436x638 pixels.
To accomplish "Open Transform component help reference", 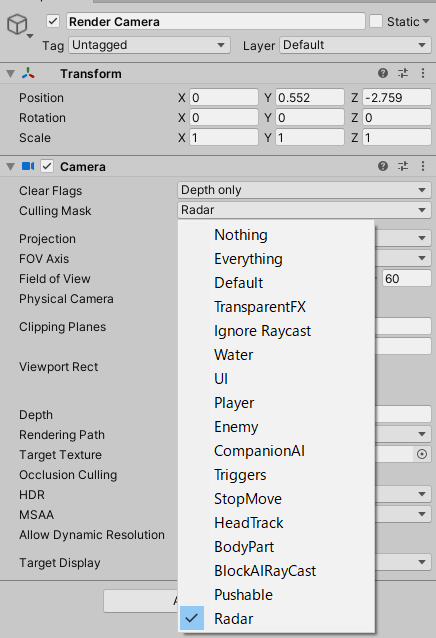I will (x=383, y=73).
